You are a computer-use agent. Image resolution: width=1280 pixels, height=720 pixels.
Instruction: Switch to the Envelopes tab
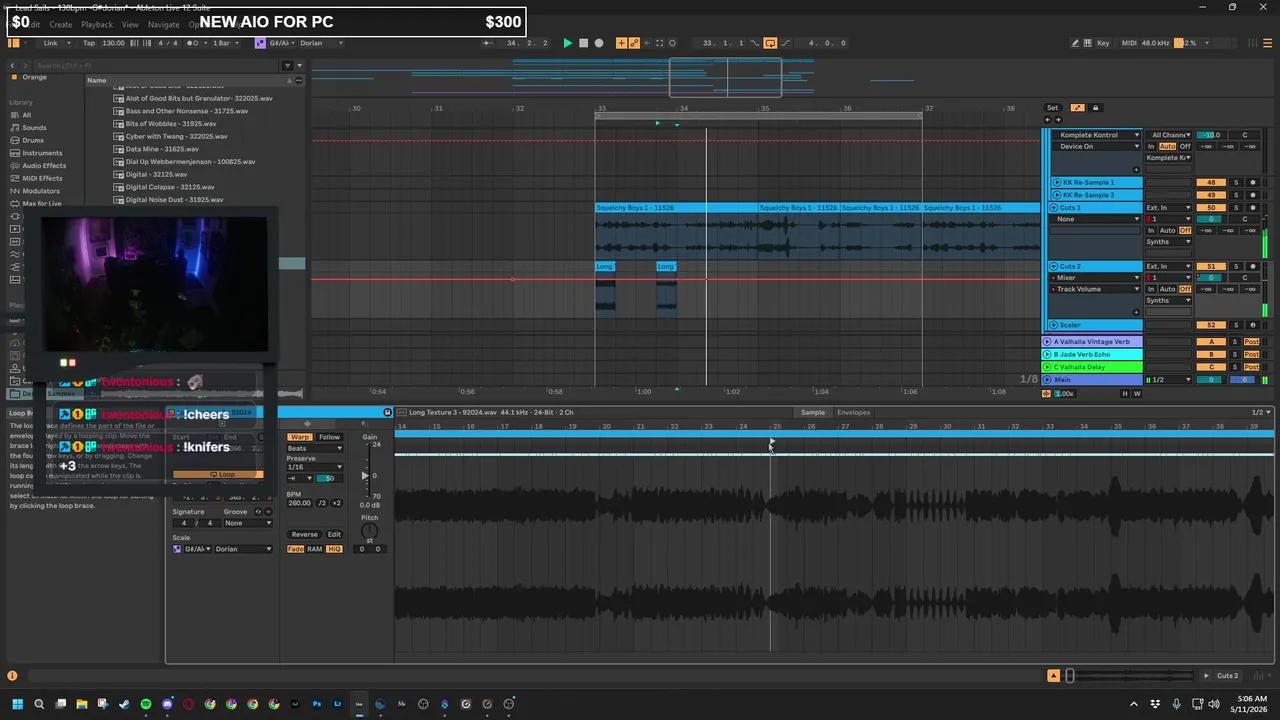(853, 412)
